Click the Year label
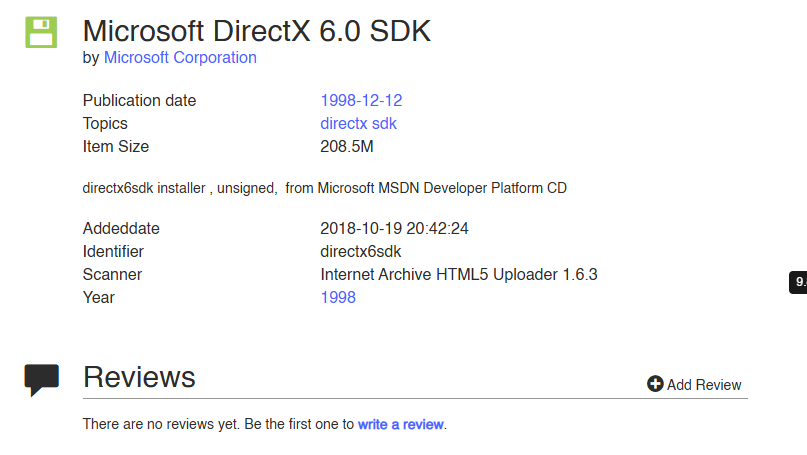 tap(99, 297)
